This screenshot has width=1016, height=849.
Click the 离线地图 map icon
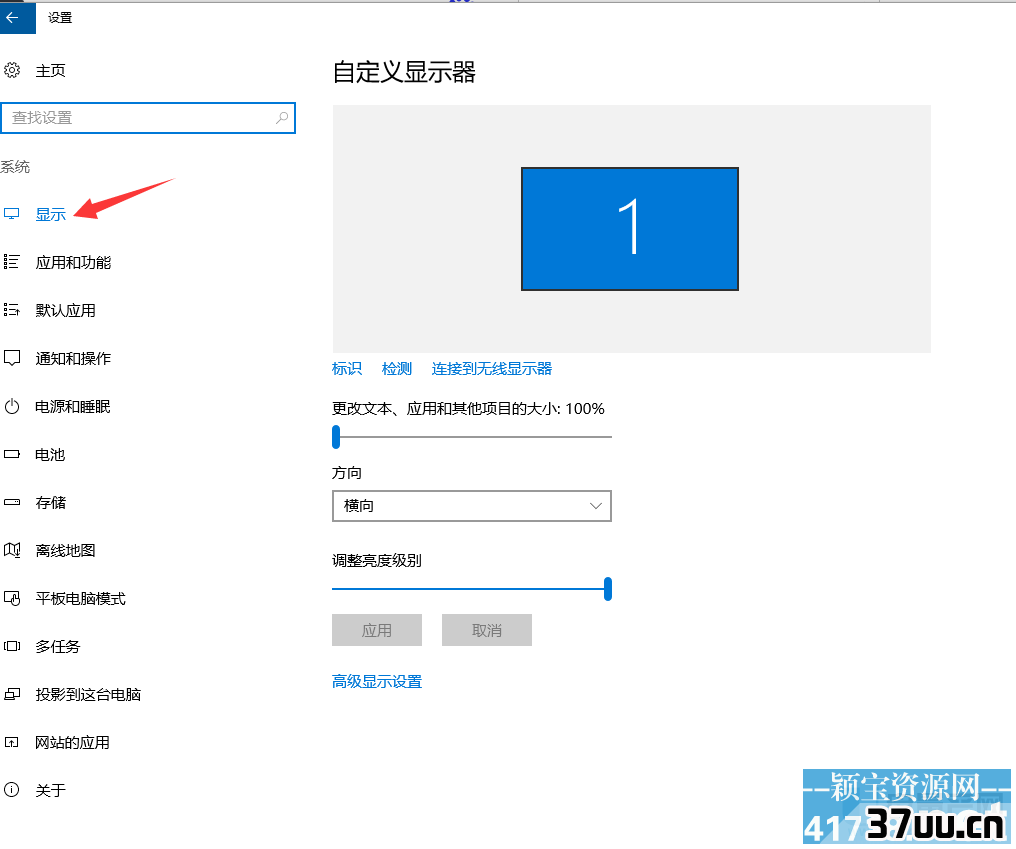point(12,550)
